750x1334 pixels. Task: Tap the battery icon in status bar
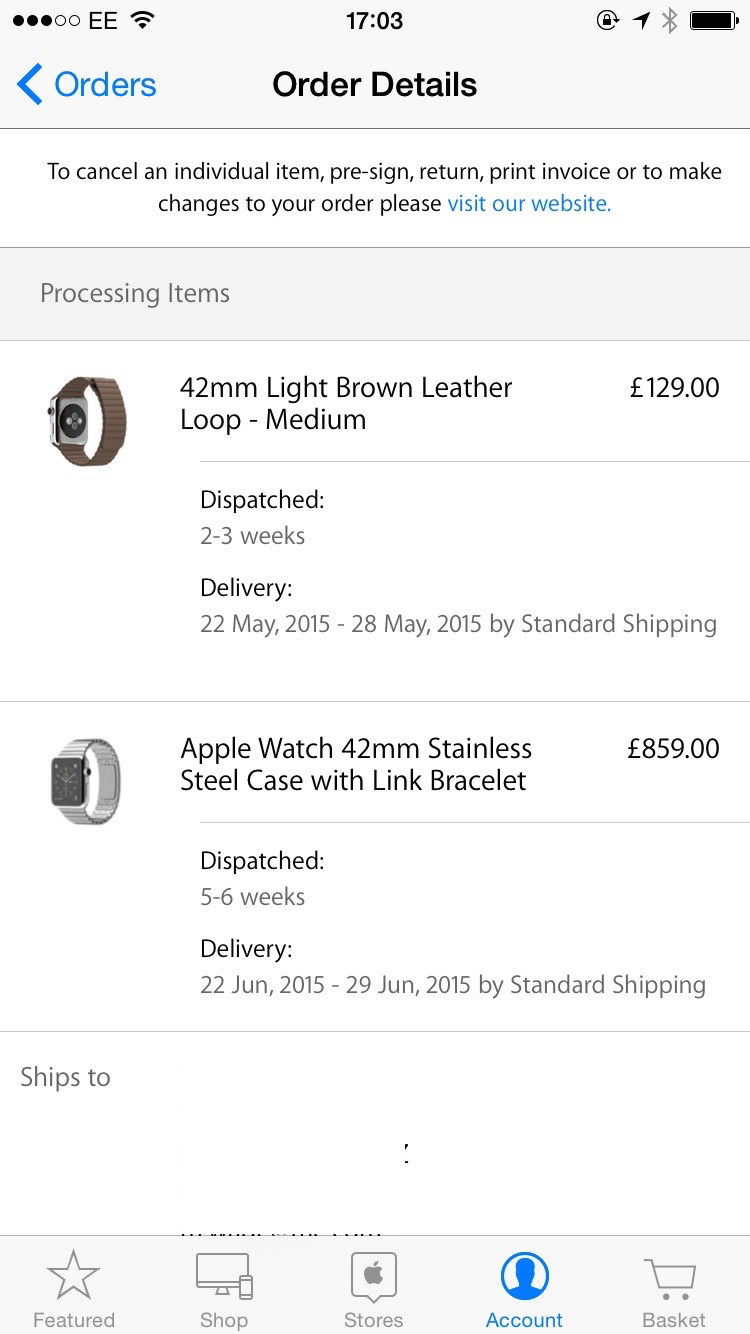pos(714,20)
